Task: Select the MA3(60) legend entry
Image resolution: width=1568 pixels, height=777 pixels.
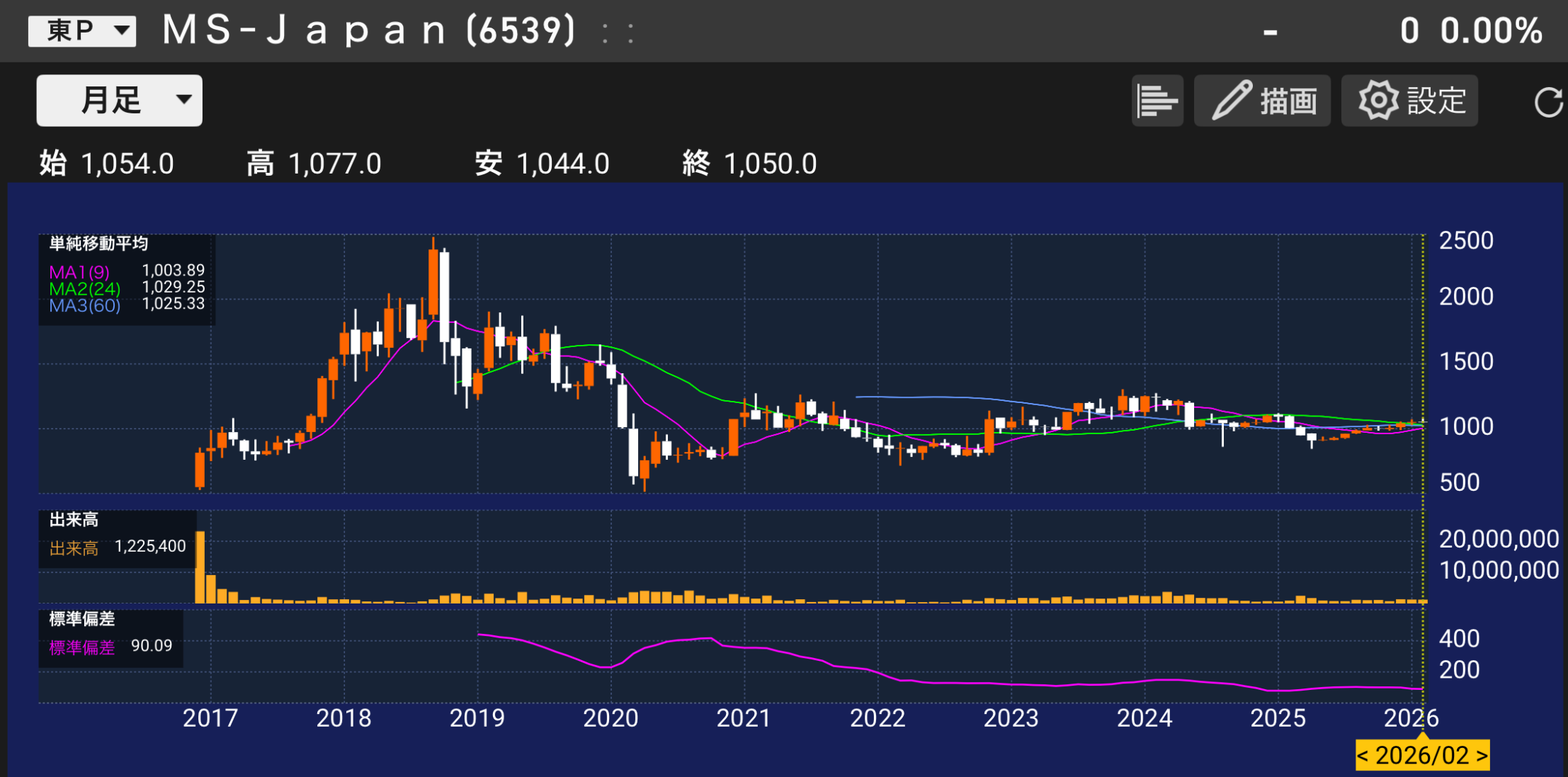Action: [x=84, y=306]
